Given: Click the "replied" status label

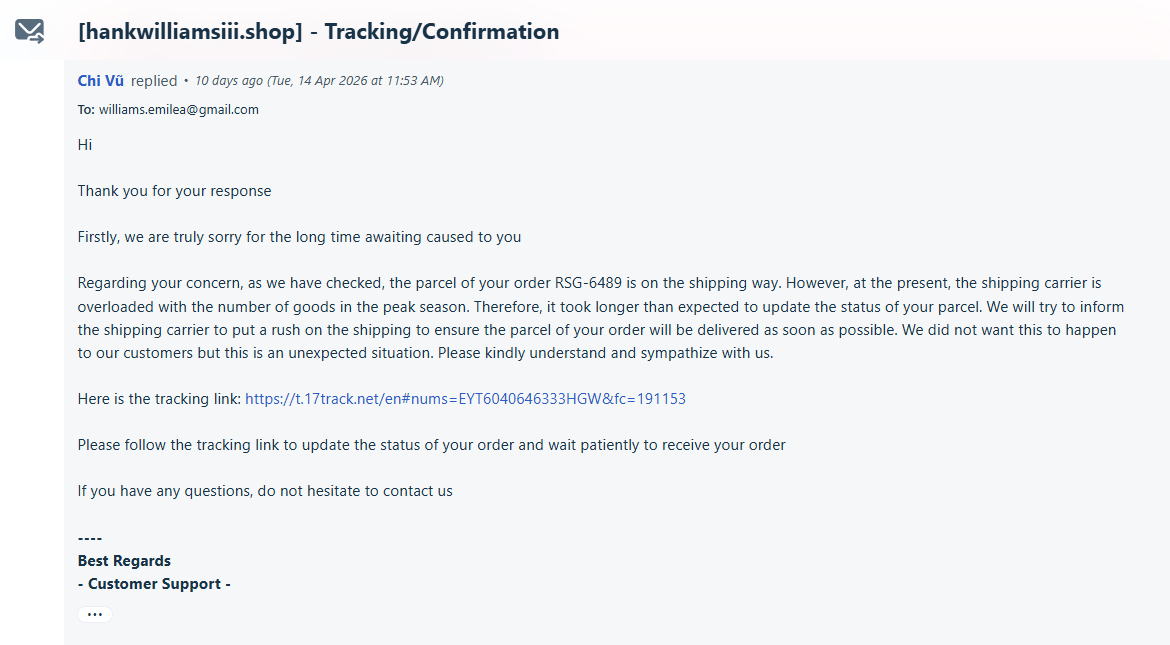Looking at the screenshot, I should [x=154, y=81].
